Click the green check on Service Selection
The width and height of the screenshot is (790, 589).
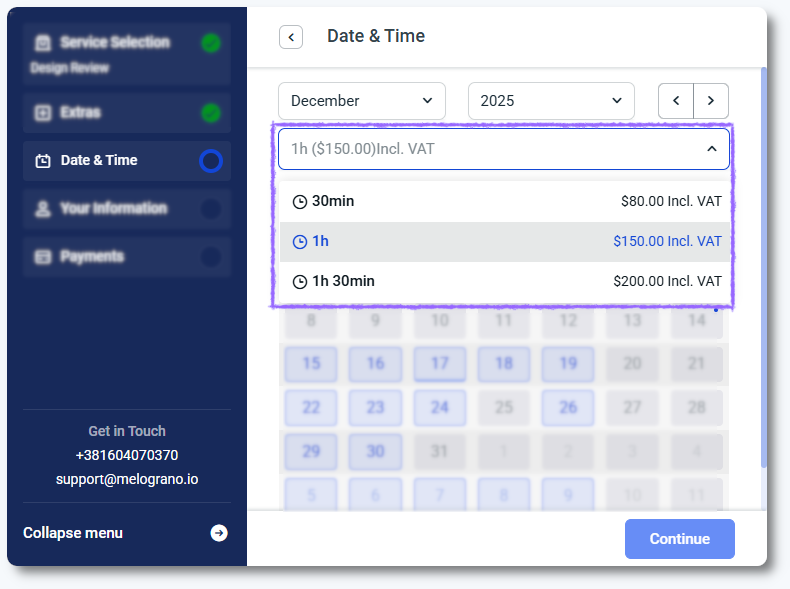[210, 43]
